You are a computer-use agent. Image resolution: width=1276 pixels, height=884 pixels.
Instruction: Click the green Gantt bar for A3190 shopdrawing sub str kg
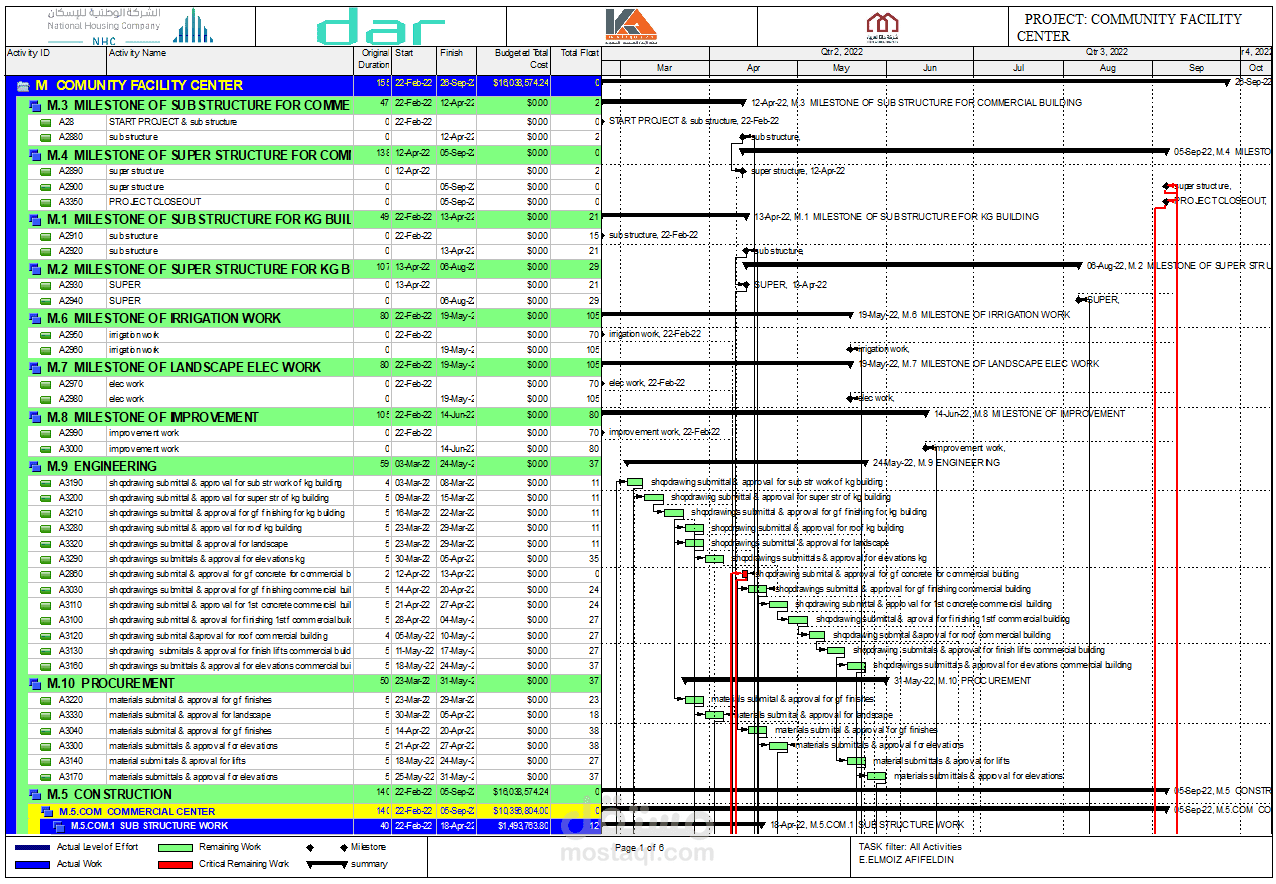[x=634, y=482]
